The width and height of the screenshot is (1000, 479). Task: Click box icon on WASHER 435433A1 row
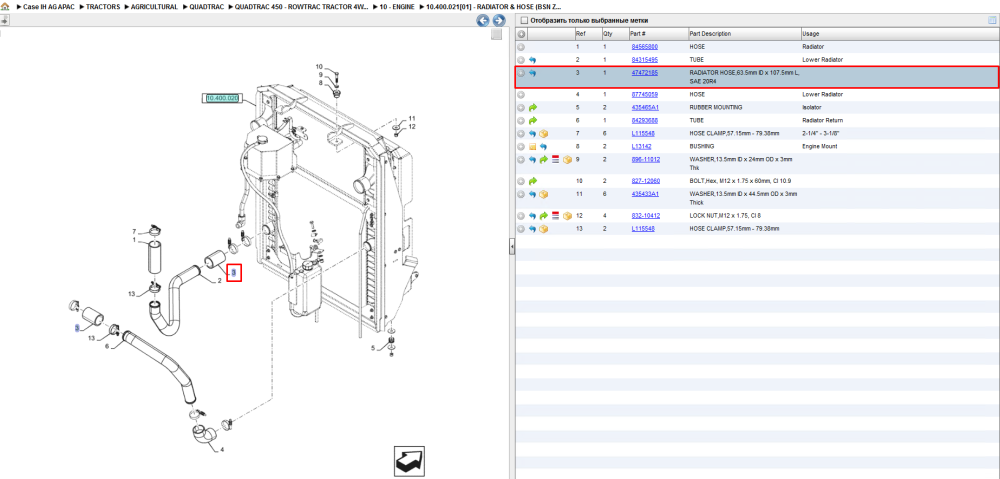point(544,194)
